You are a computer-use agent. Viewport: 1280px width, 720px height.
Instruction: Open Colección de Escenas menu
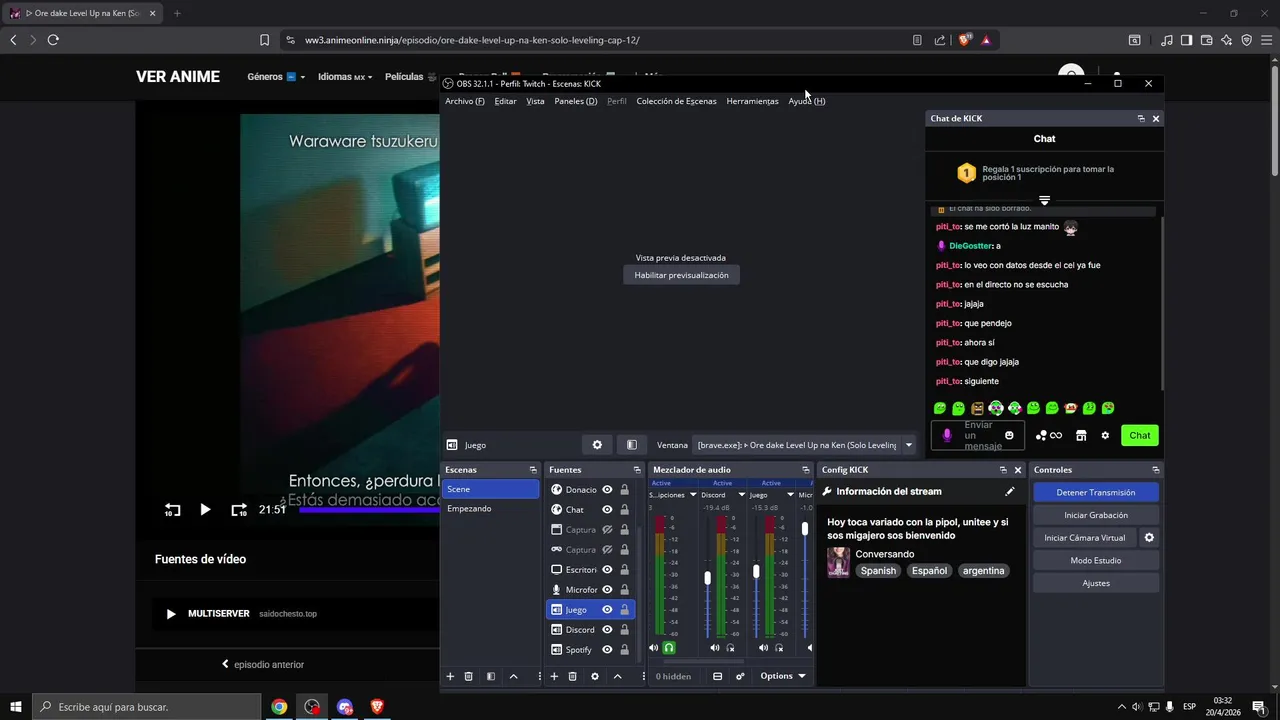[x=676, y=101]
